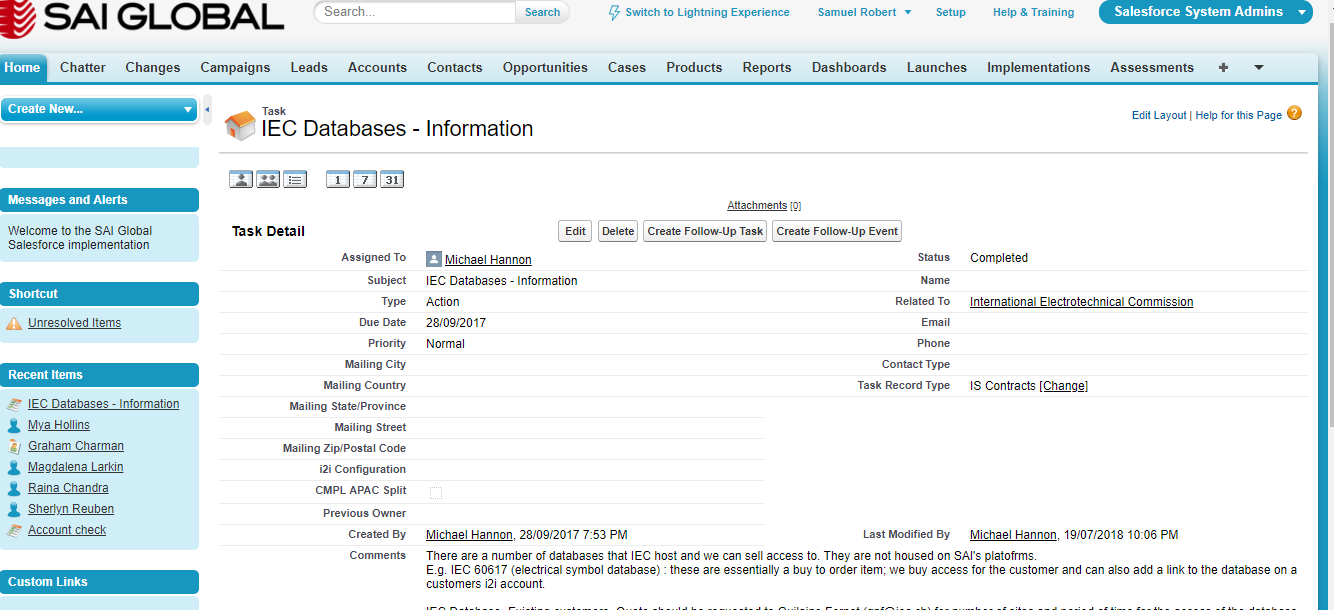Click the Task home icon beside the title
1334x610 pixels.
pos(240,125)
